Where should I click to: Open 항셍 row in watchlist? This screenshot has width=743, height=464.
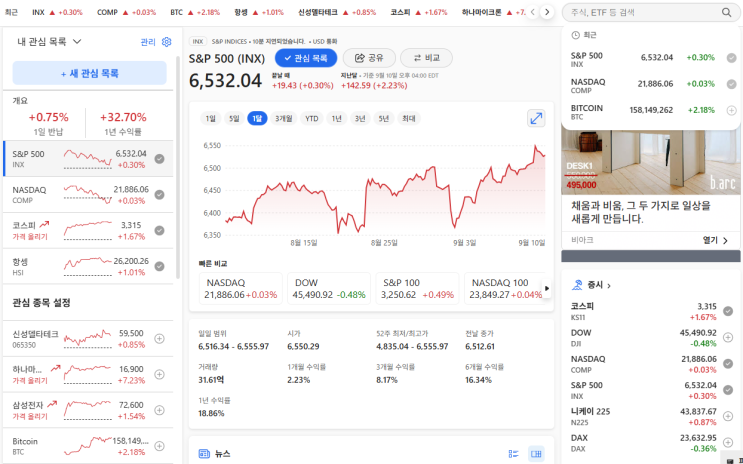[88, 266]
